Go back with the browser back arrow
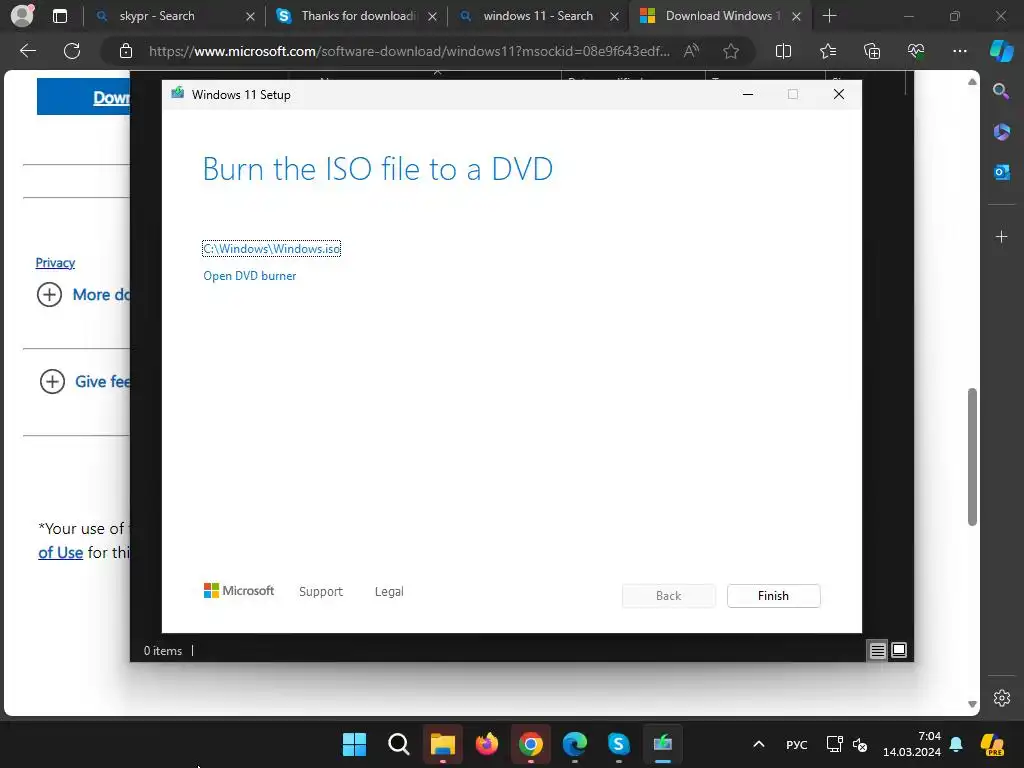This screenshot has width=1024, height=768. tap(28, 51)
